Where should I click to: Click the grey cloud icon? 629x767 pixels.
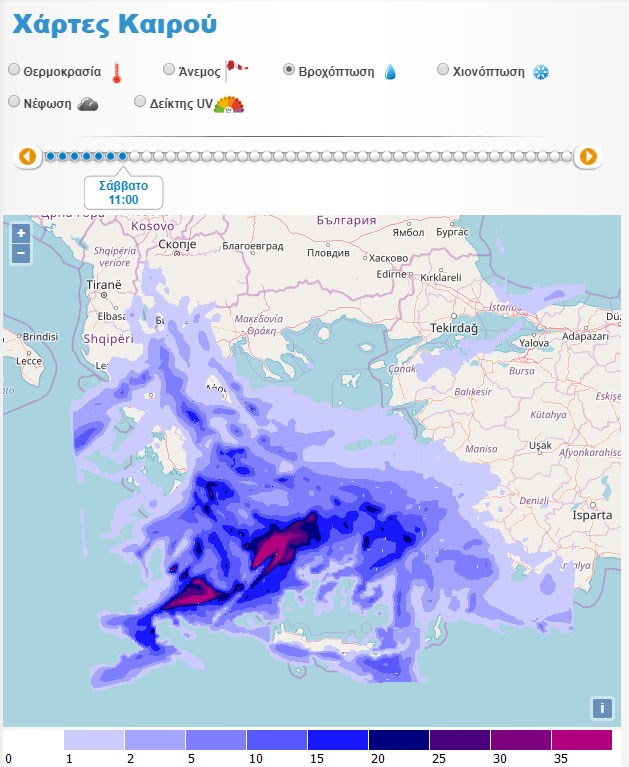[88, 104]
